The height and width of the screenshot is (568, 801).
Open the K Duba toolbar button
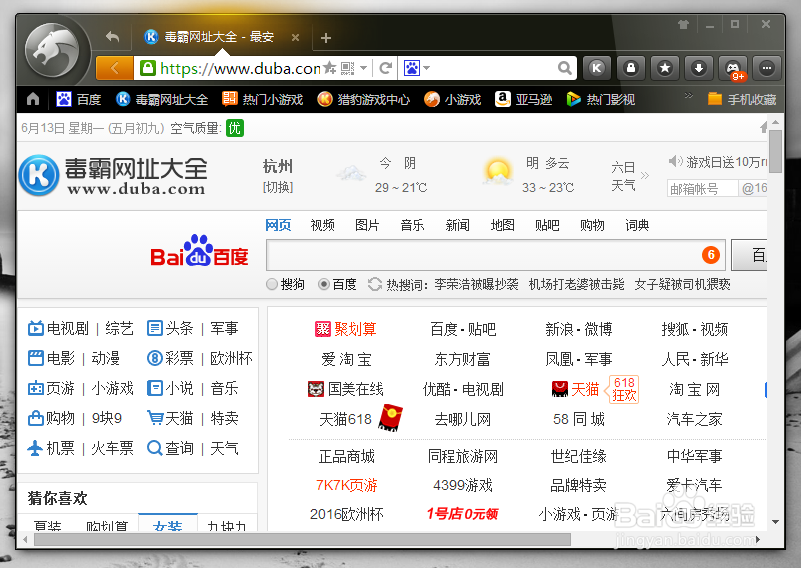(597, 68)
